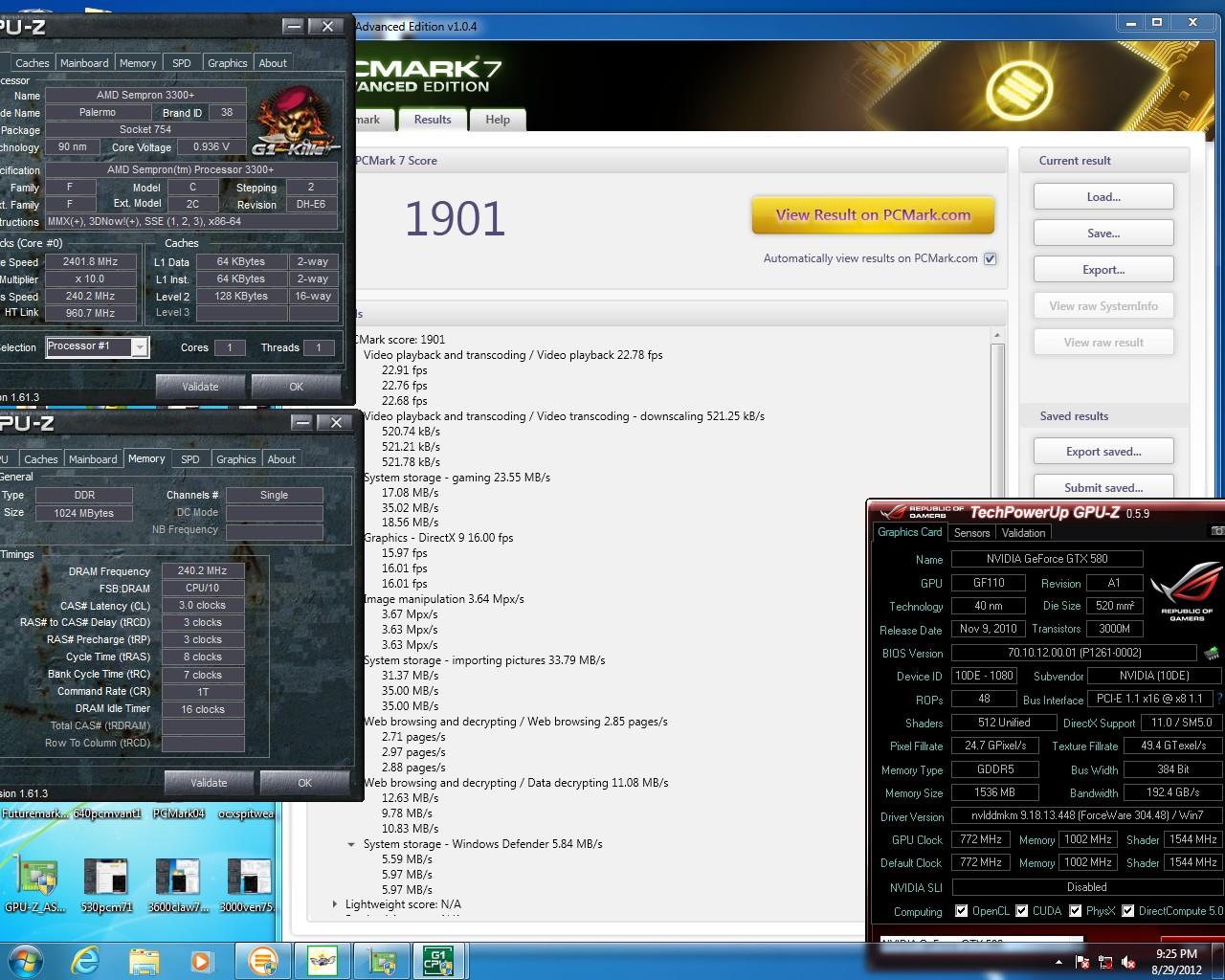Toggle the CUDA checkbox in GPU-Z

(x=1021, y=911)
